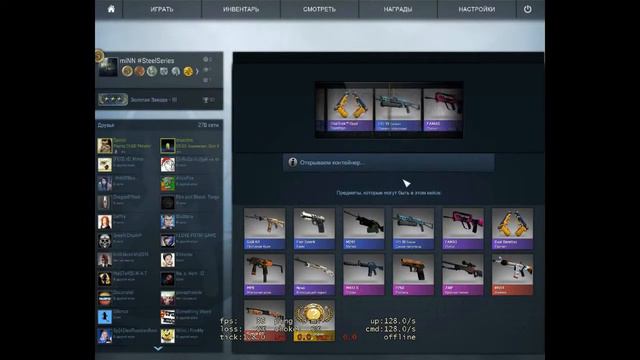640x360 pixels.
Task: Open miNN #SteelSeries profile avatar
Action: [x=108, y=67]
